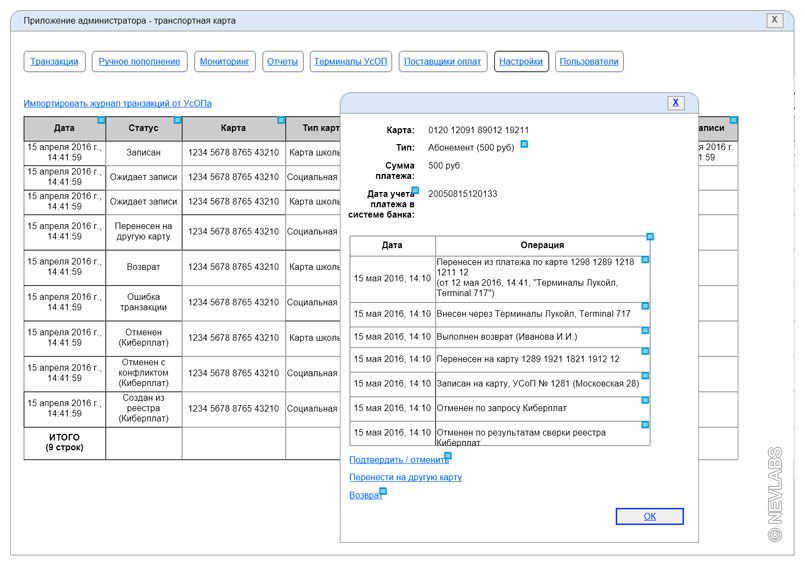Image resolution: width=805 pixels, height=566 pixels.
Task: Open the Мониторинг tab
Action: pyautogui.click(x=225, y=62)
